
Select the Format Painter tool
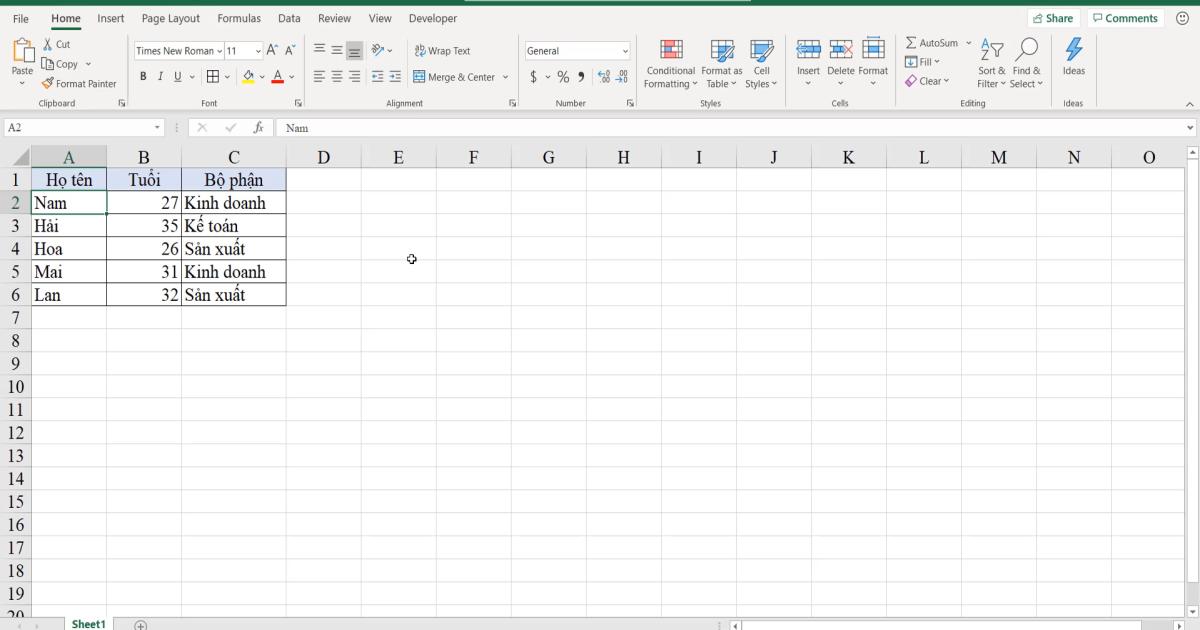(80, 84)
